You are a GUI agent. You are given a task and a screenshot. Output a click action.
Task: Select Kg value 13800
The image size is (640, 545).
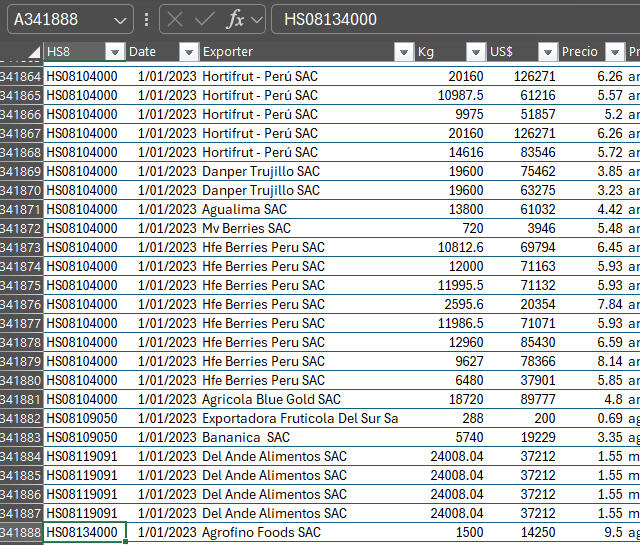450,209
